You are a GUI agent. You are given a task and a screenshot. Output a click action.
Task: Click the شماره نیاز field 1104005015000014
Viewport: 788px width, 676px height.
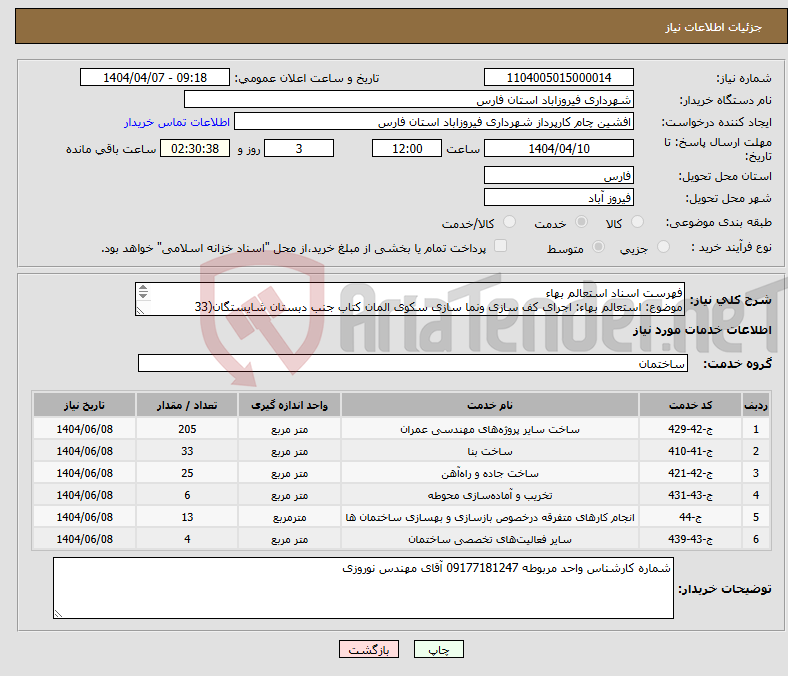click(558, 77)
